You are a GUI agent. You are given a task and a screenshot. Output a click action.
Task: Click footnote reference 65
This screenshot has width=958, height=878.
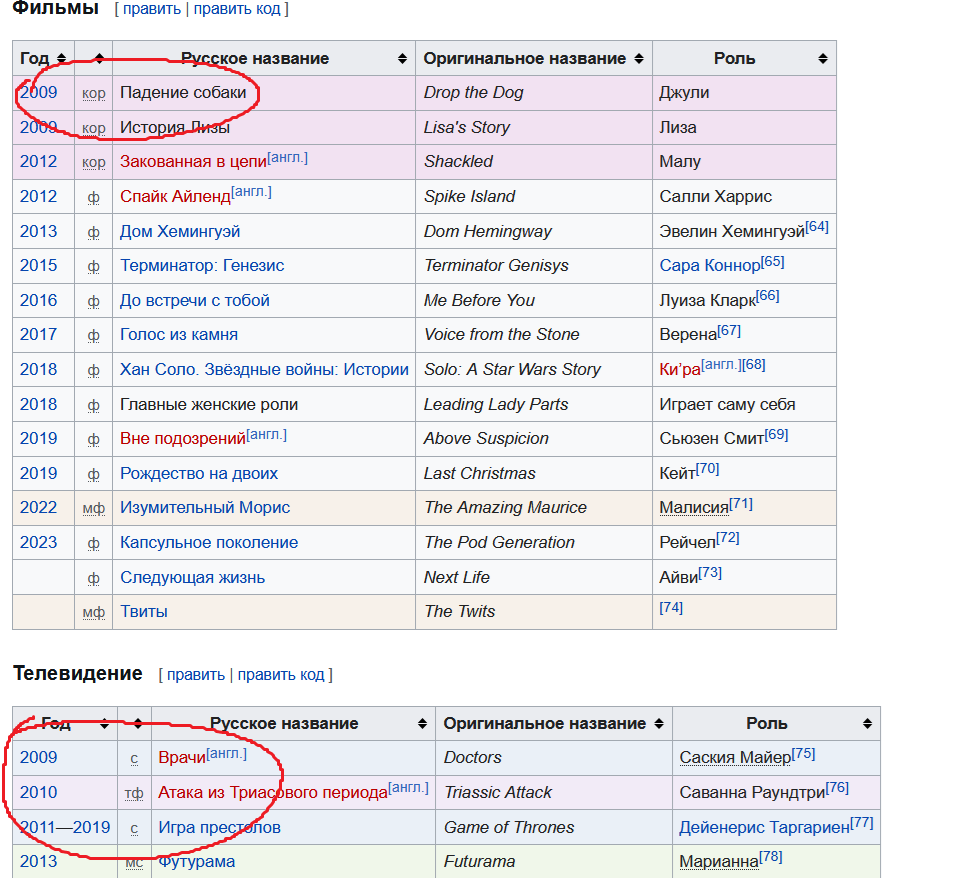pos(772,262)
